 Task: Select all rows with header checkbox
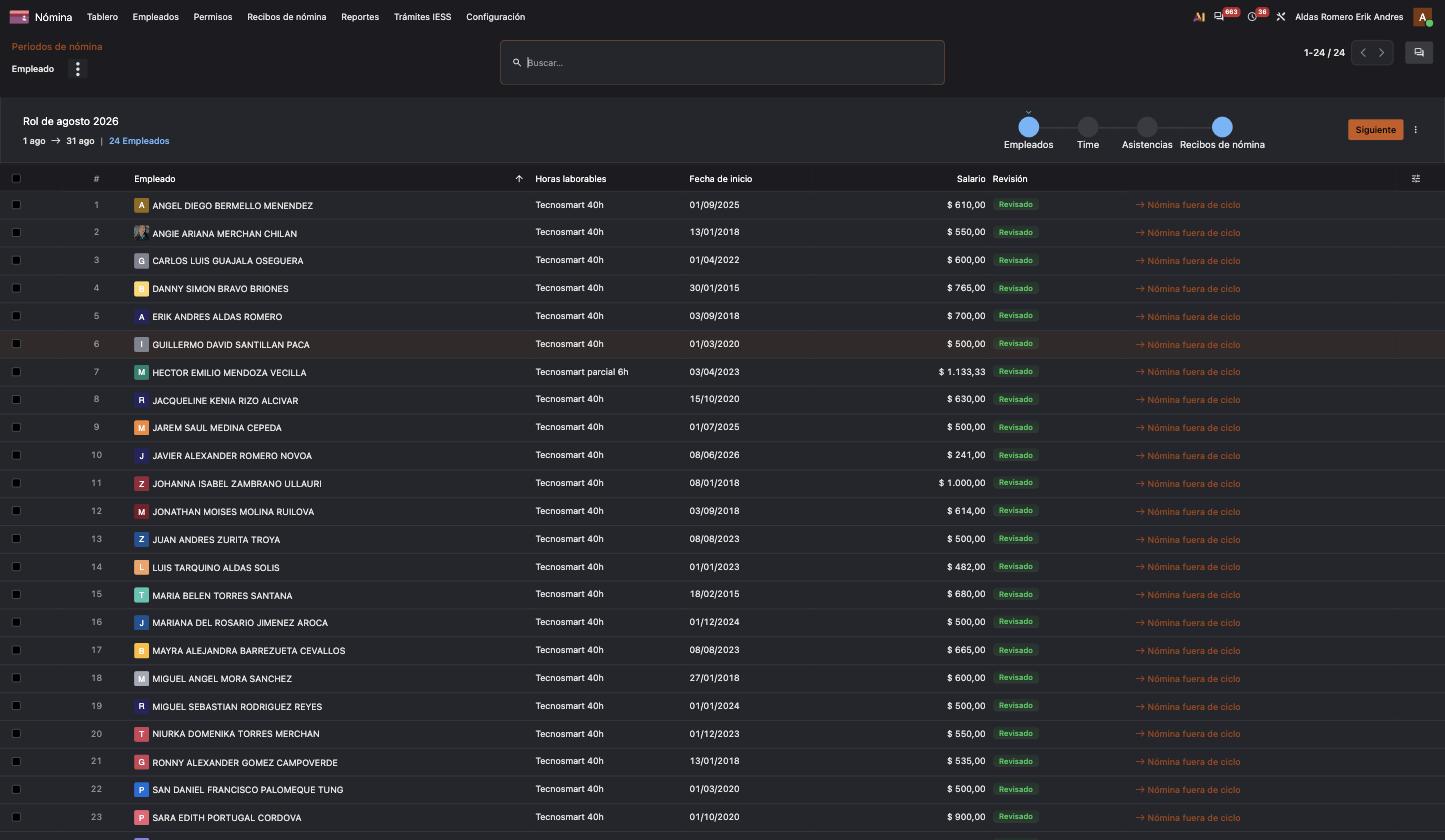click(x=16, y=179)
